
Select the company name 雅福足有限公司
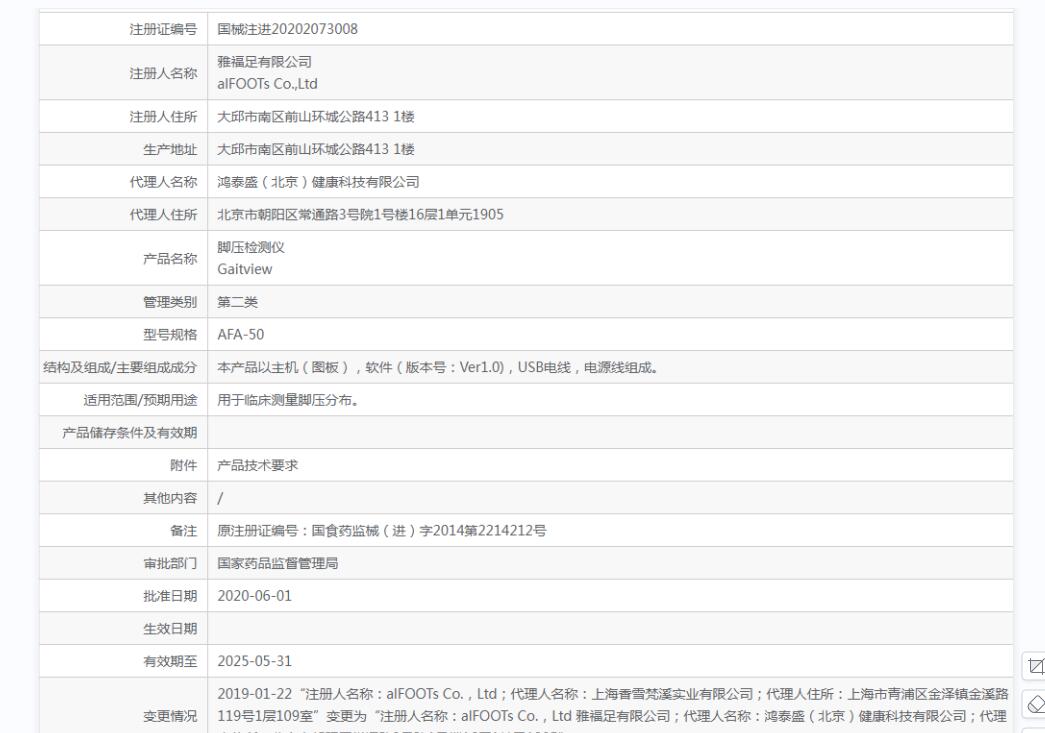[265, 62]
